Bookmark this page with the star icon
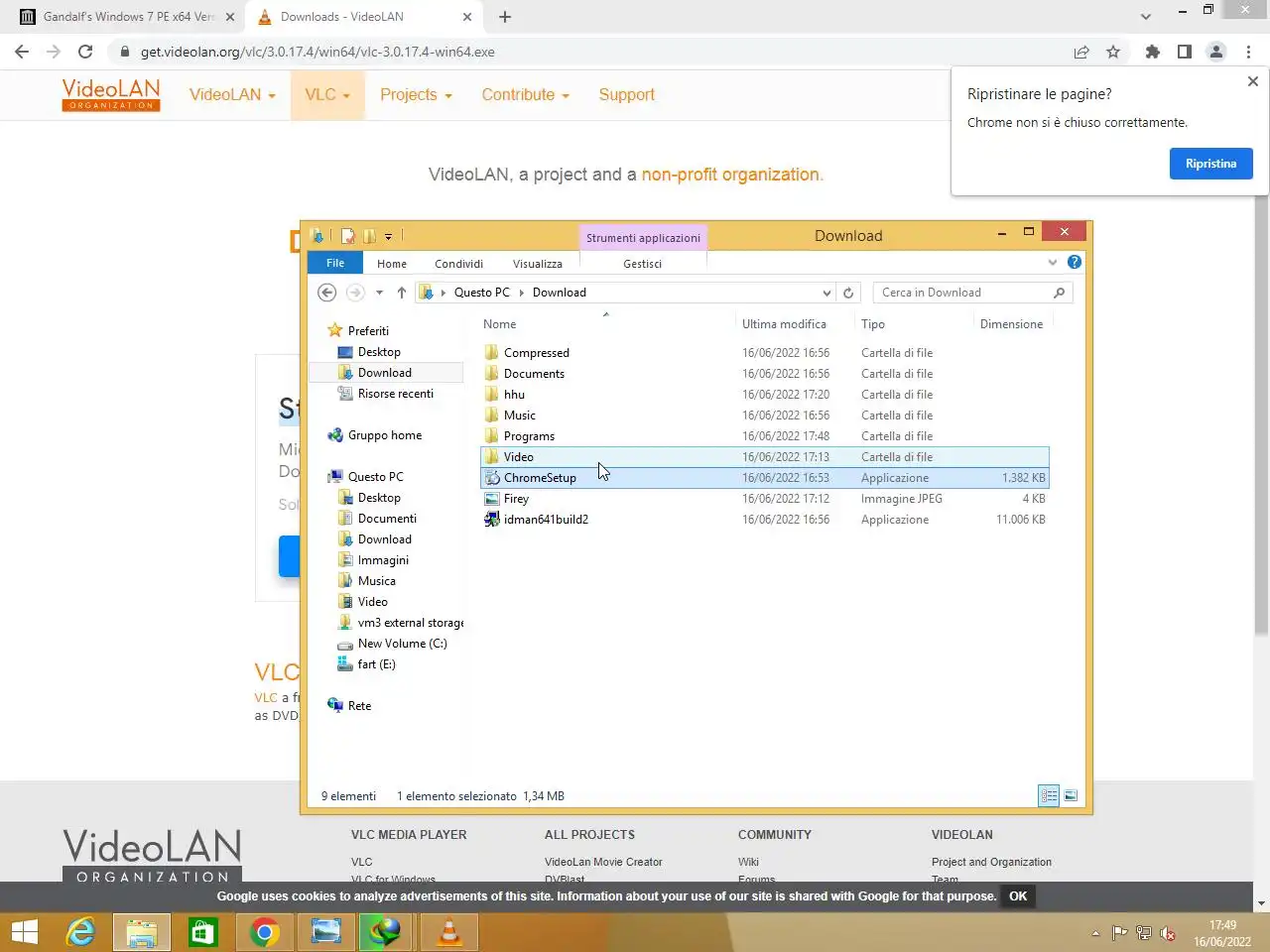This screenshot has height=952, width=1270. coord(1113,52)
